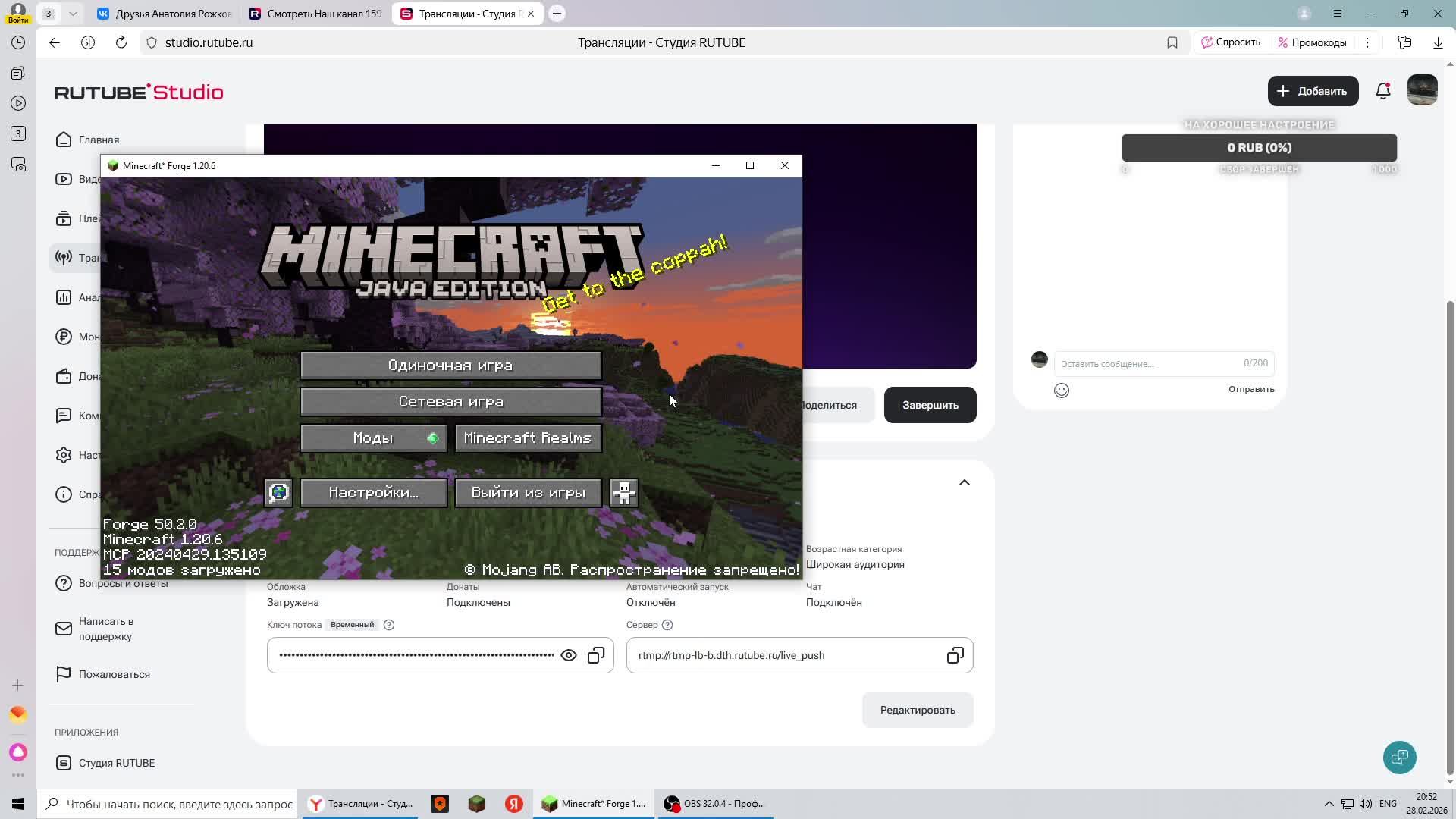Screen dimensions: 1456x819
Task: Bookmark the current page
Action: 1172,42
